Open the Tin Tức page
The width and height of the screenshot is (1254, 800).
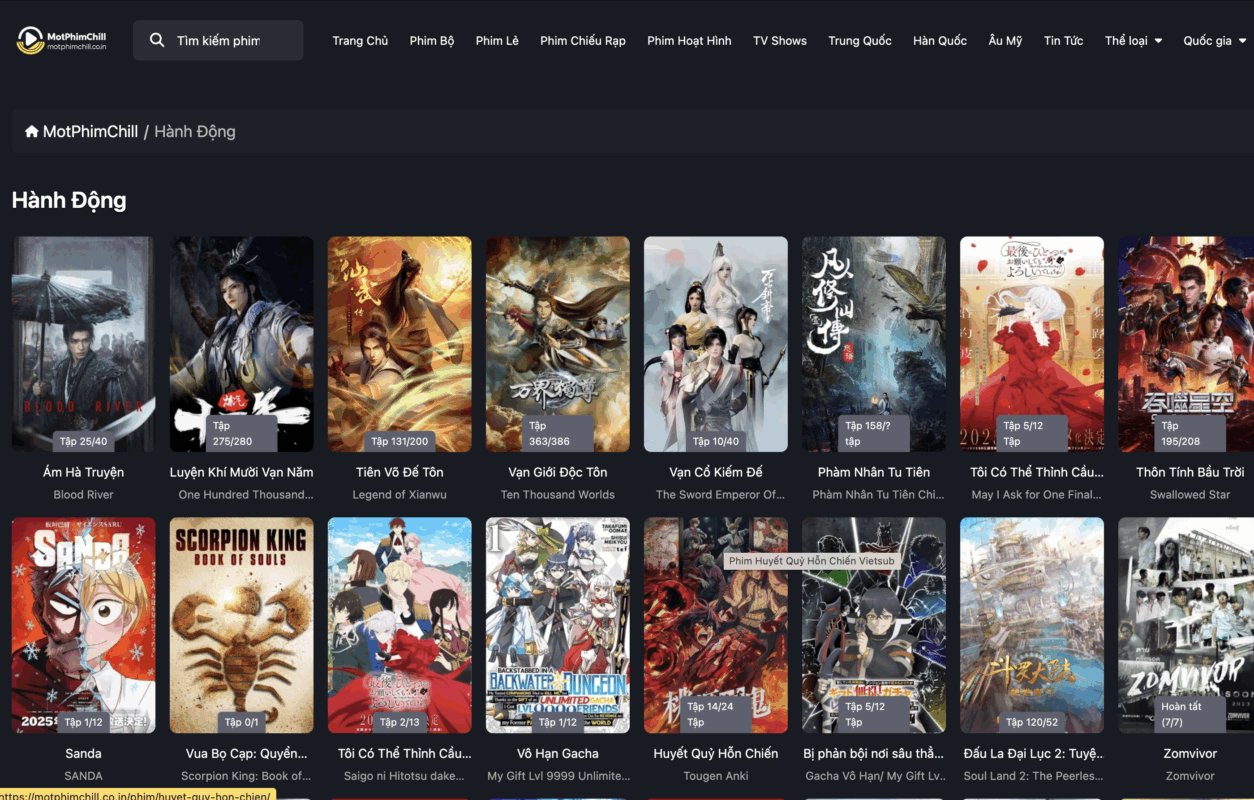pos(1063,41)
